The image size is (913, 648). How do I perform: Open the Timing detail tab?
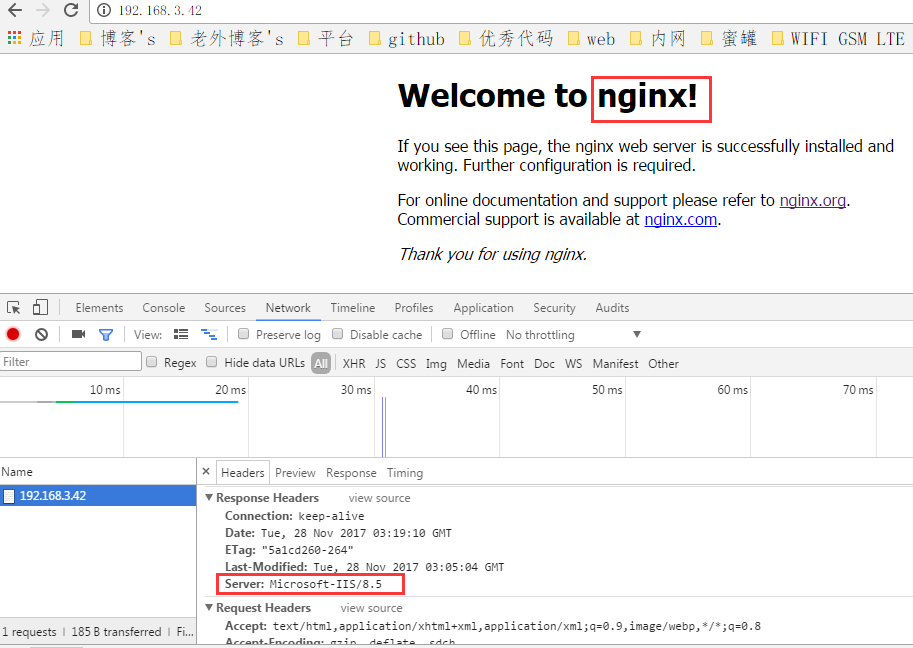point(405,472)
